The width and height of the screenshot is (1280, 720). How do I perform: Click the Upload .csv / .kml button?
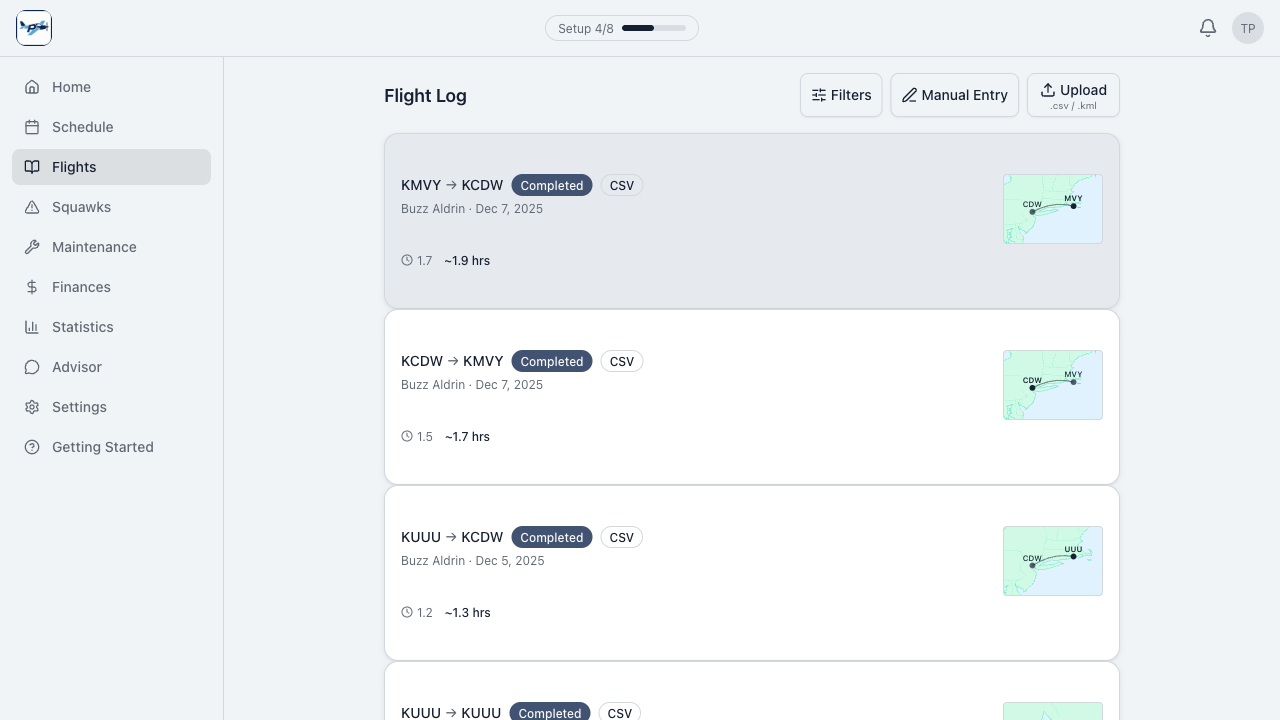tap(1073, 95)
